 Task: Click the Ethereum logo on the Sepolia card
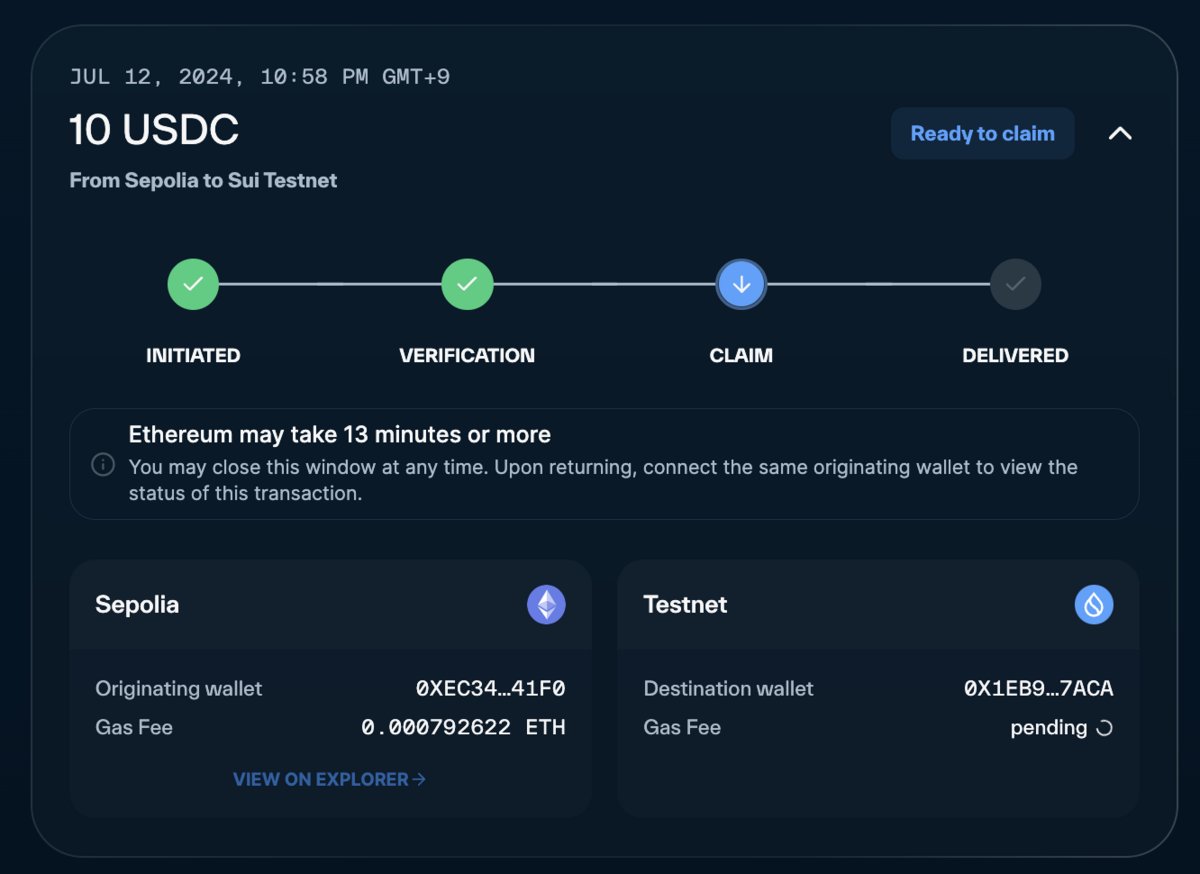tap(546, 604)
